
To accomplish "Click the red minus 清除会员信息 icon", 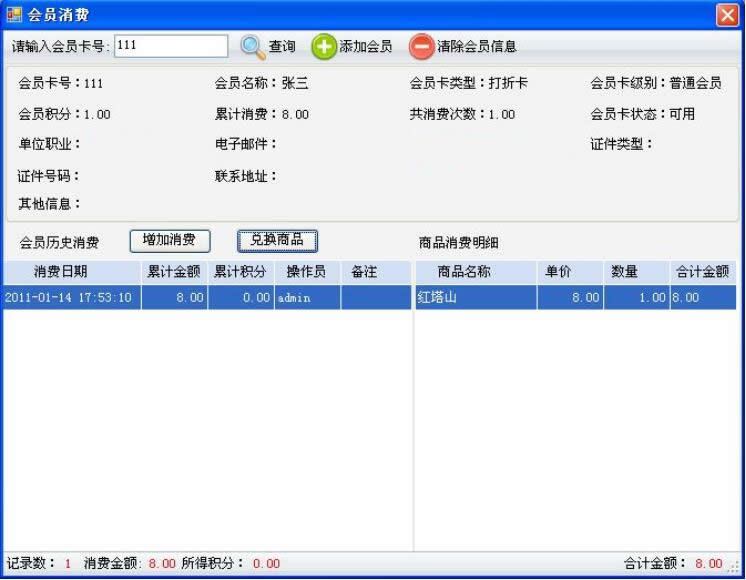I will 422,47.
